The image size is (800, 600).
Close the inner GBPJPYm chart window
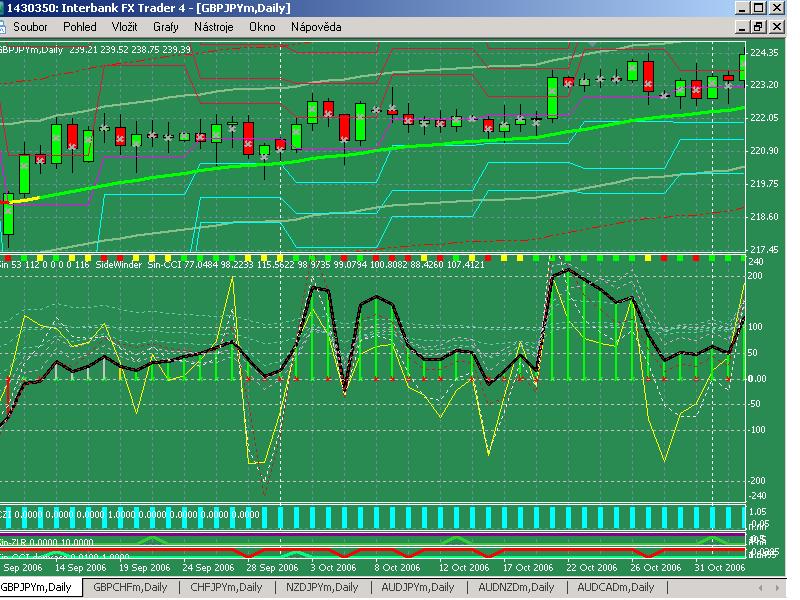click(777, 27)
